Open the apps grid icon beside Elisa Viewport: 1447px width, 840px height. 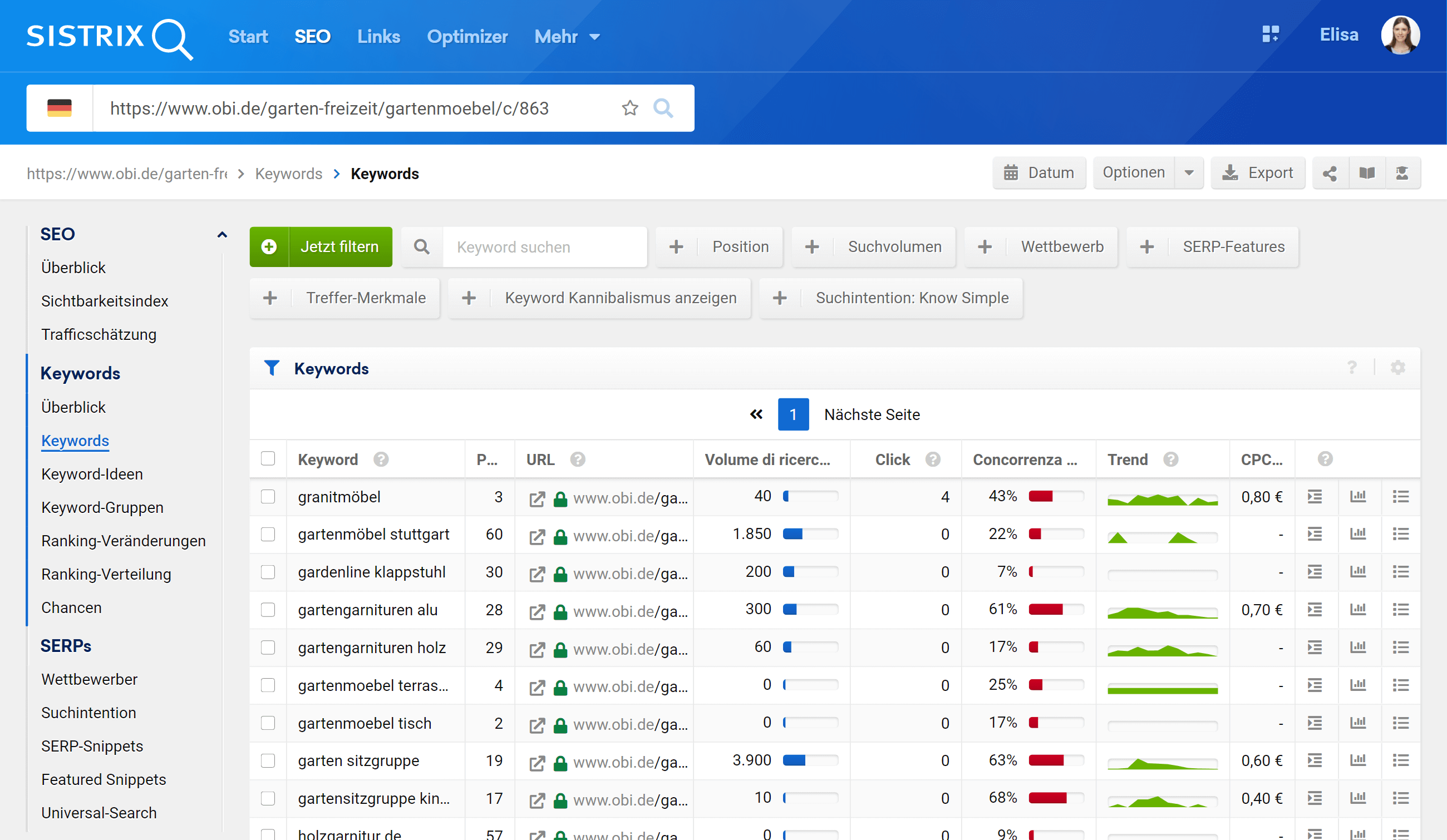click(1270, 34)
